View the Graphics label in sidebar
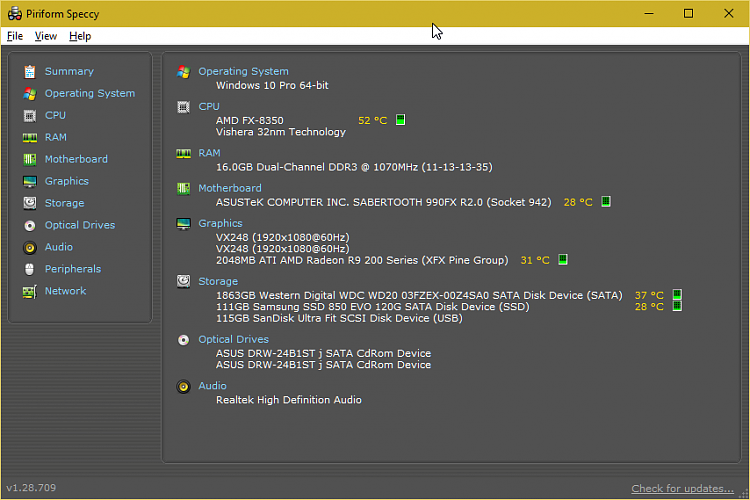Image resolution: width=750 pixels, height=500 pixels. click(66, 181)
